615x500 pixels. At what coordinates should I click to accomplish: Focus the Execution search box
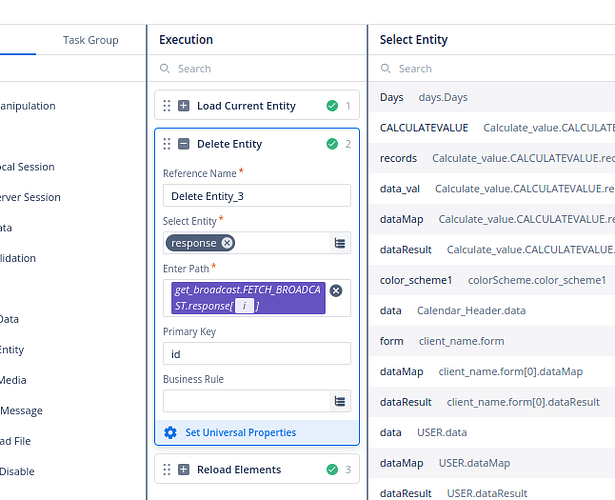coord(260,69)
